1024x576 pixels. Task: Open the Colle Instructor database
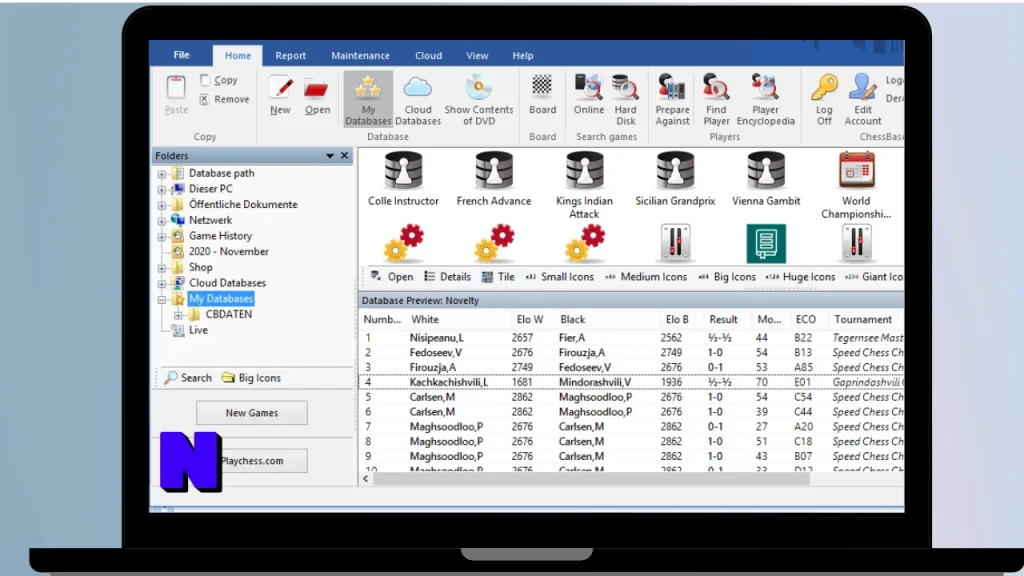[x=403, y=178]
